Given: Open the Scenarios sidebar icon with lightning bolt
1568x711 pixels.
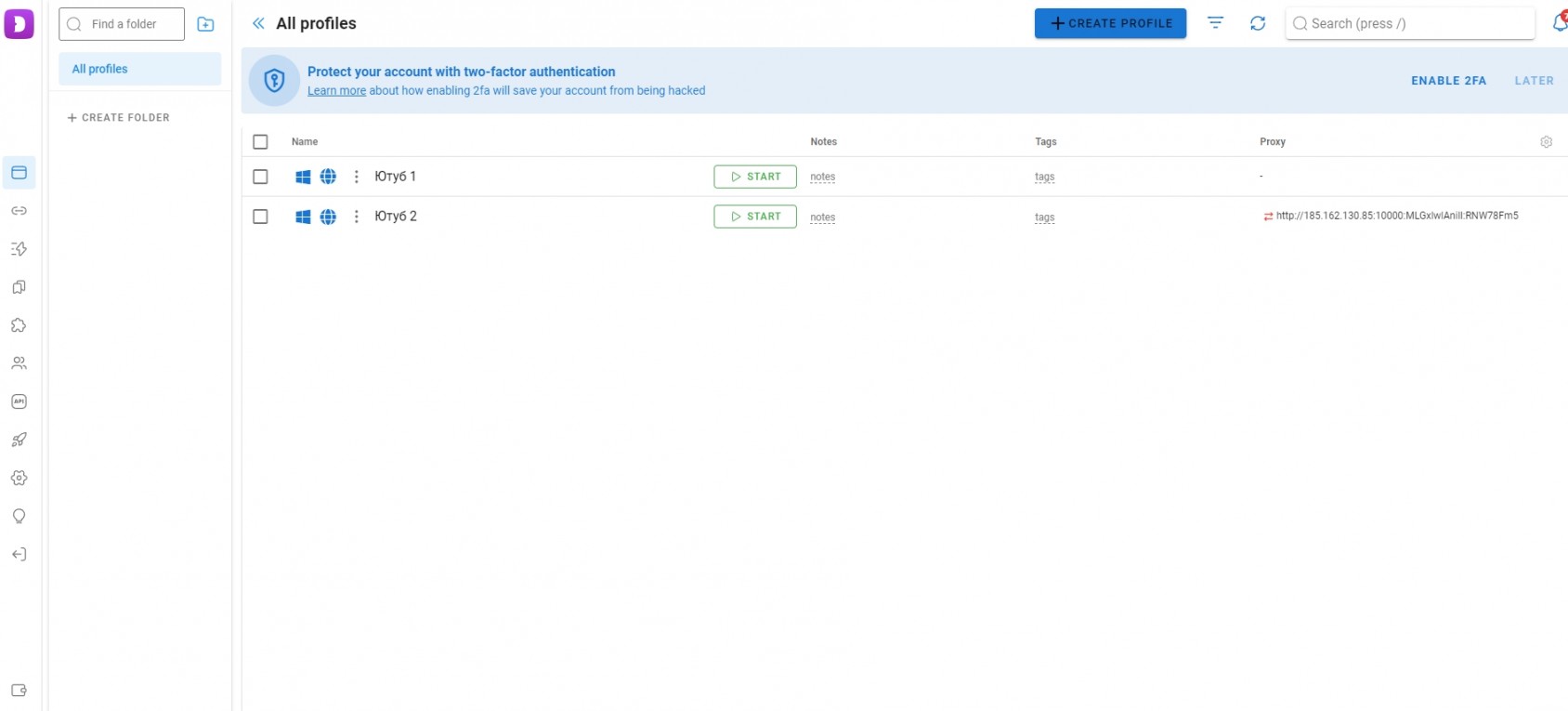Looking at the screenshot, I should click(19, 249).
